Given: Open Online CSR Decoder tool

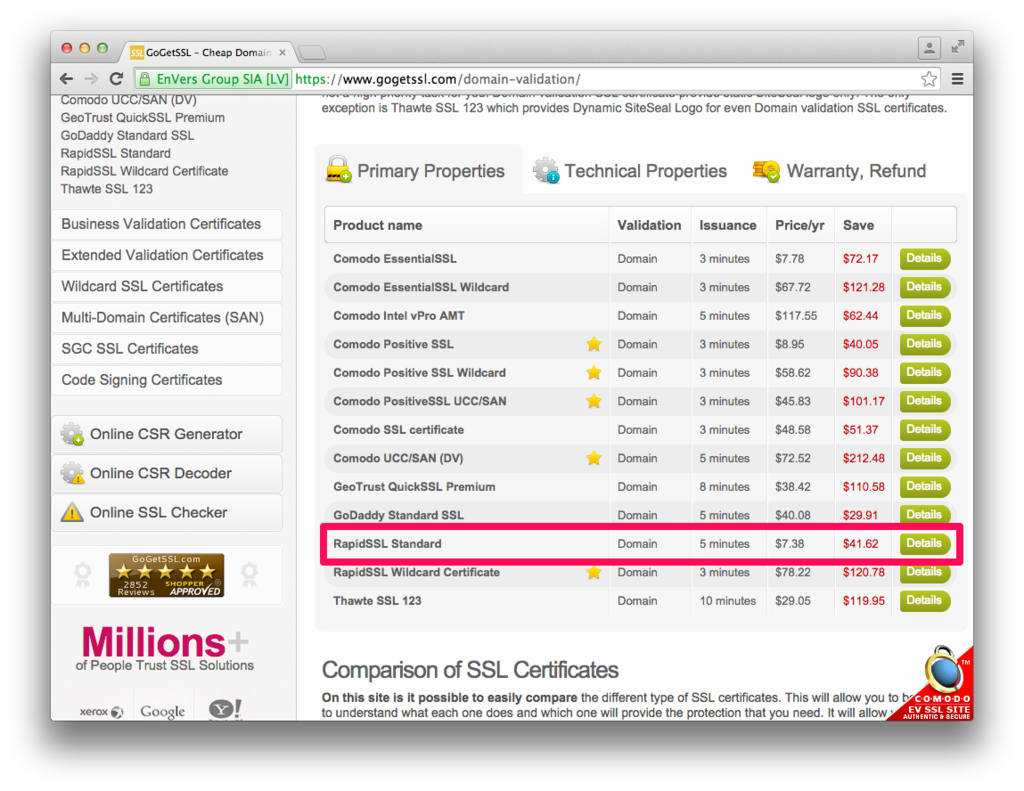Looking at the screenshot, I should 167,473.
